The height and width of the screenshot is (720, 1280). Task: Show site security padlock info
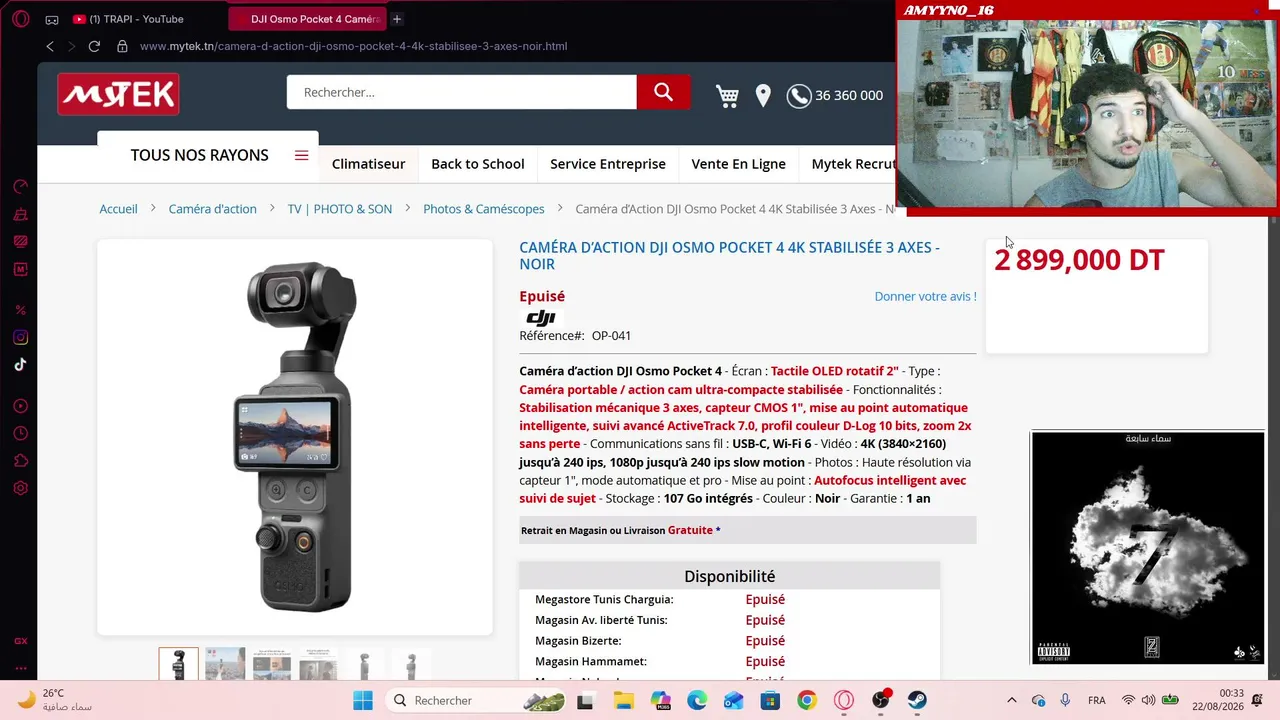pos(122,46)
